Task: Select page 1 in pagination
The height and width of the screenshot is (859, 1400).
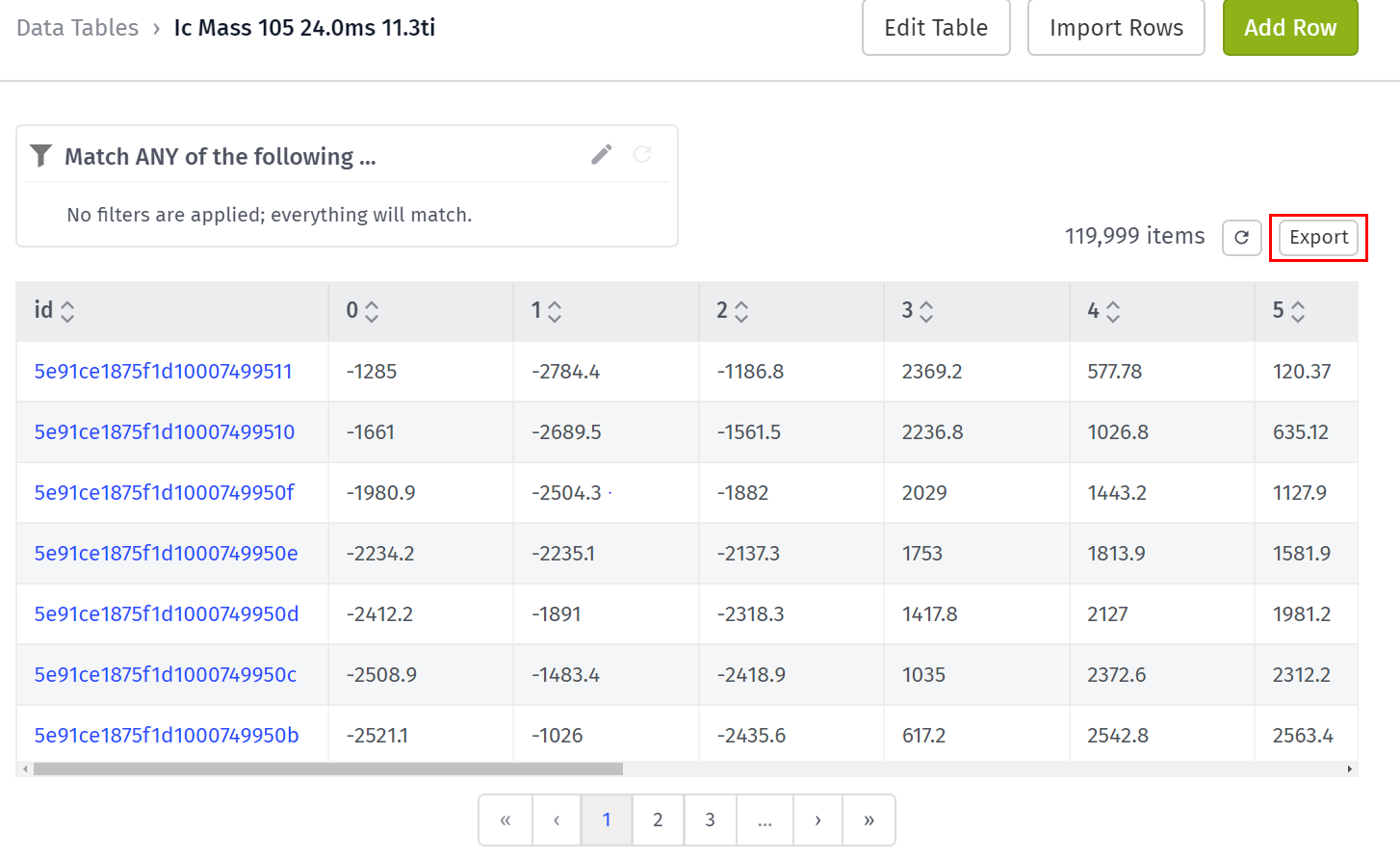Action: point(607,820)
